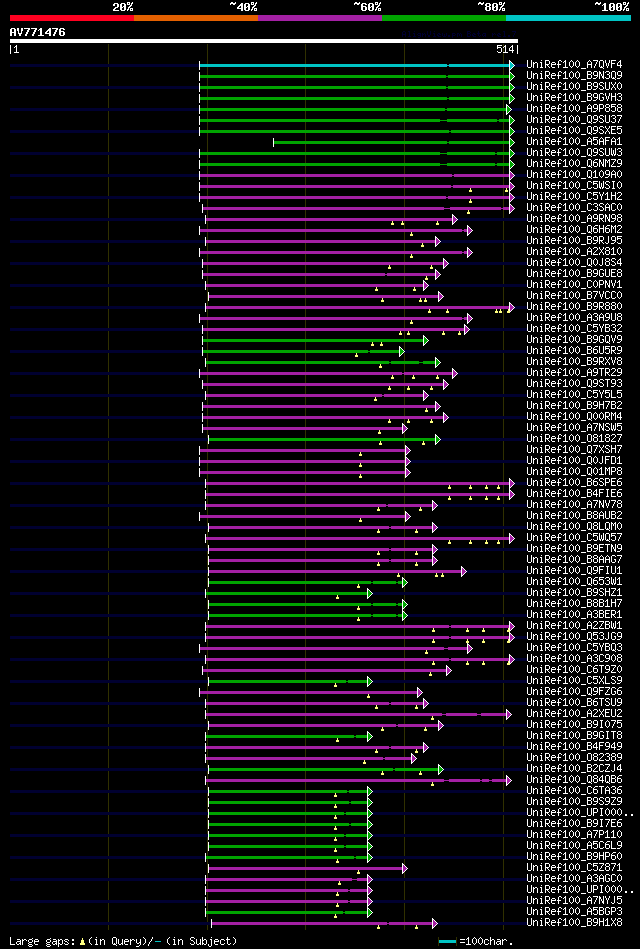This screenshot has height=949, width=640.
Task: Select UniRef100_Q00RM4 hit label
Action: tap(575, 416)
